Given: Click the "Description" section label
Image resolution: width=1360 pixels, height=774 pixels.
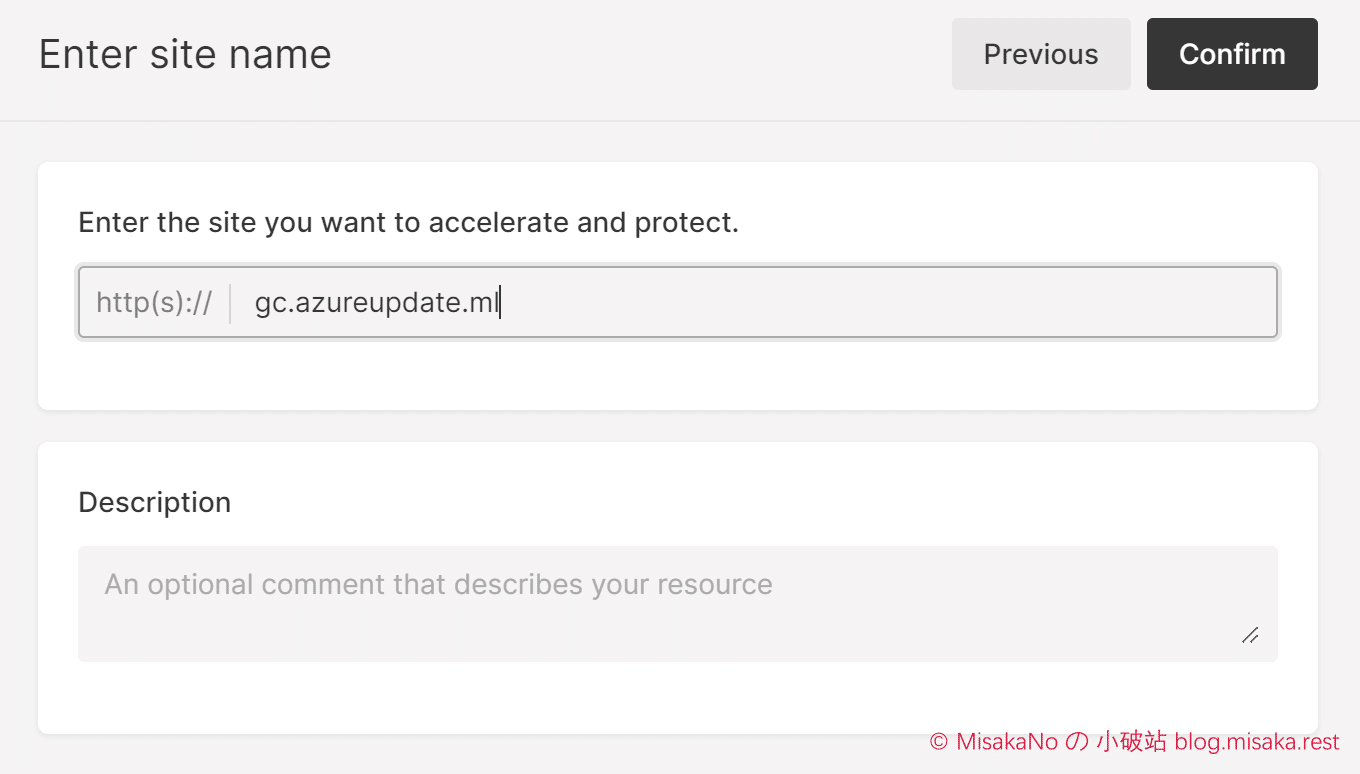Looking at the screenshot, I should 154,502.
